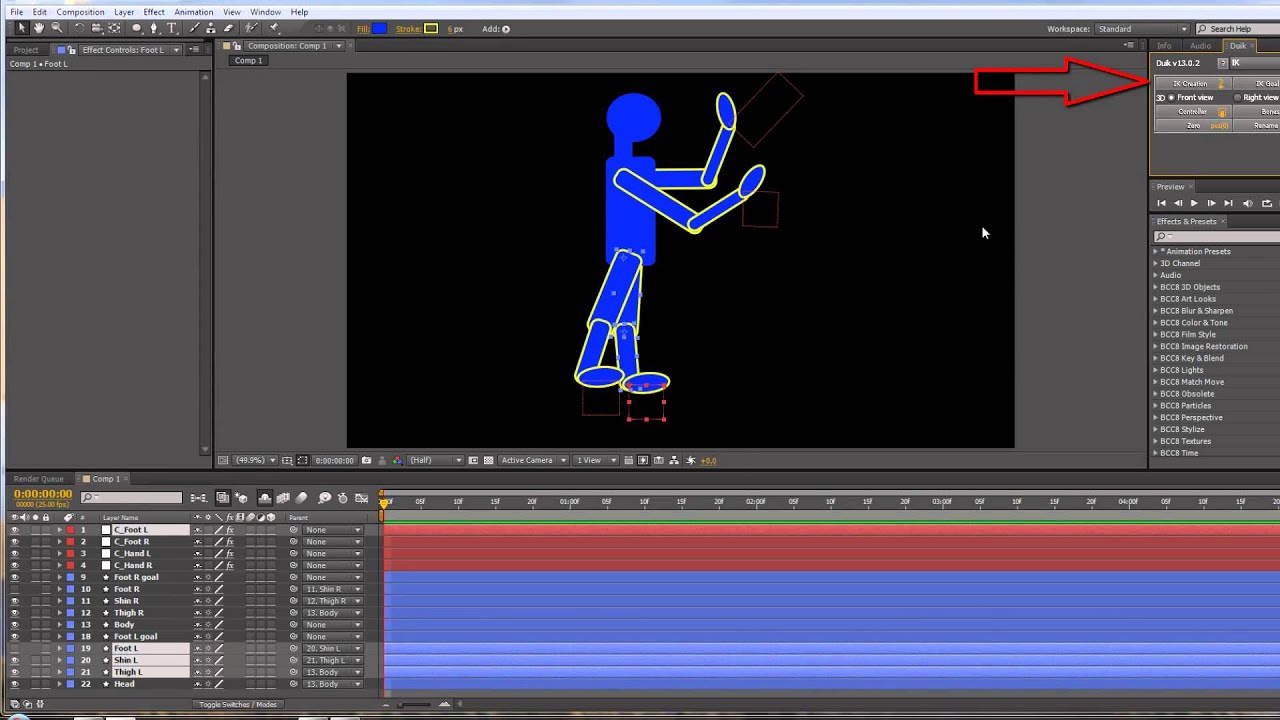Select the Hand tool
This screenshot has width=1280, height=720.
click(x=39, y=29)
